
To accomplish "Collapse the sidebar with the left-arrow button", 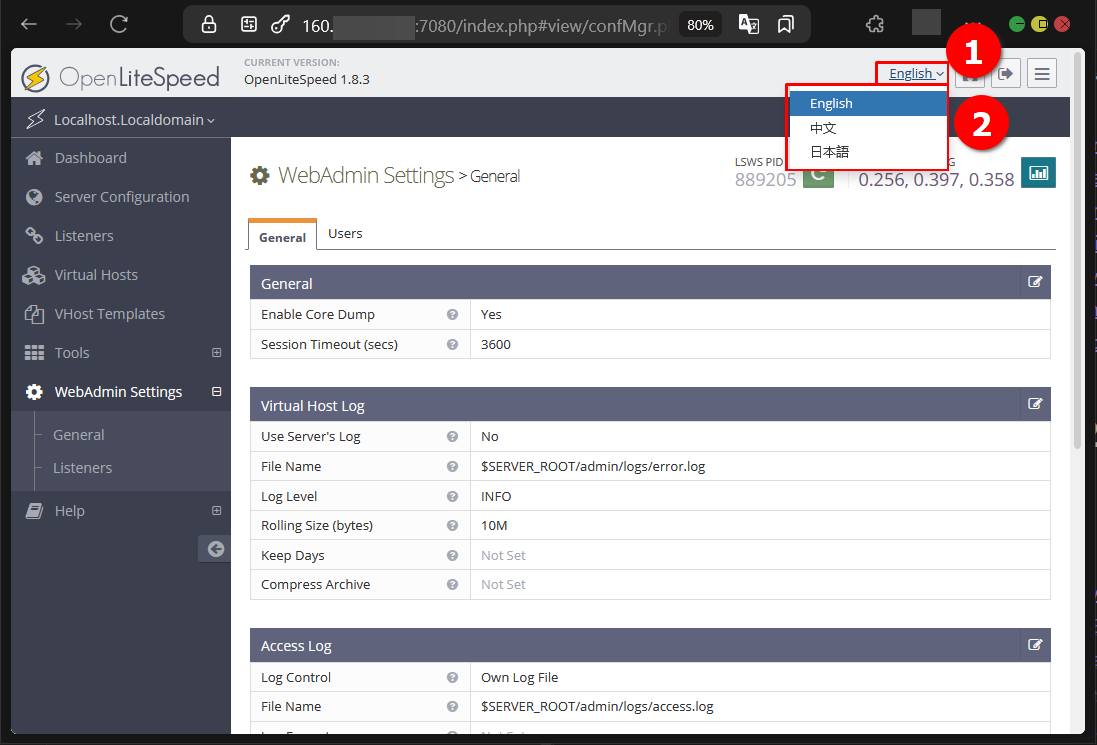I will tap(215, 549).
